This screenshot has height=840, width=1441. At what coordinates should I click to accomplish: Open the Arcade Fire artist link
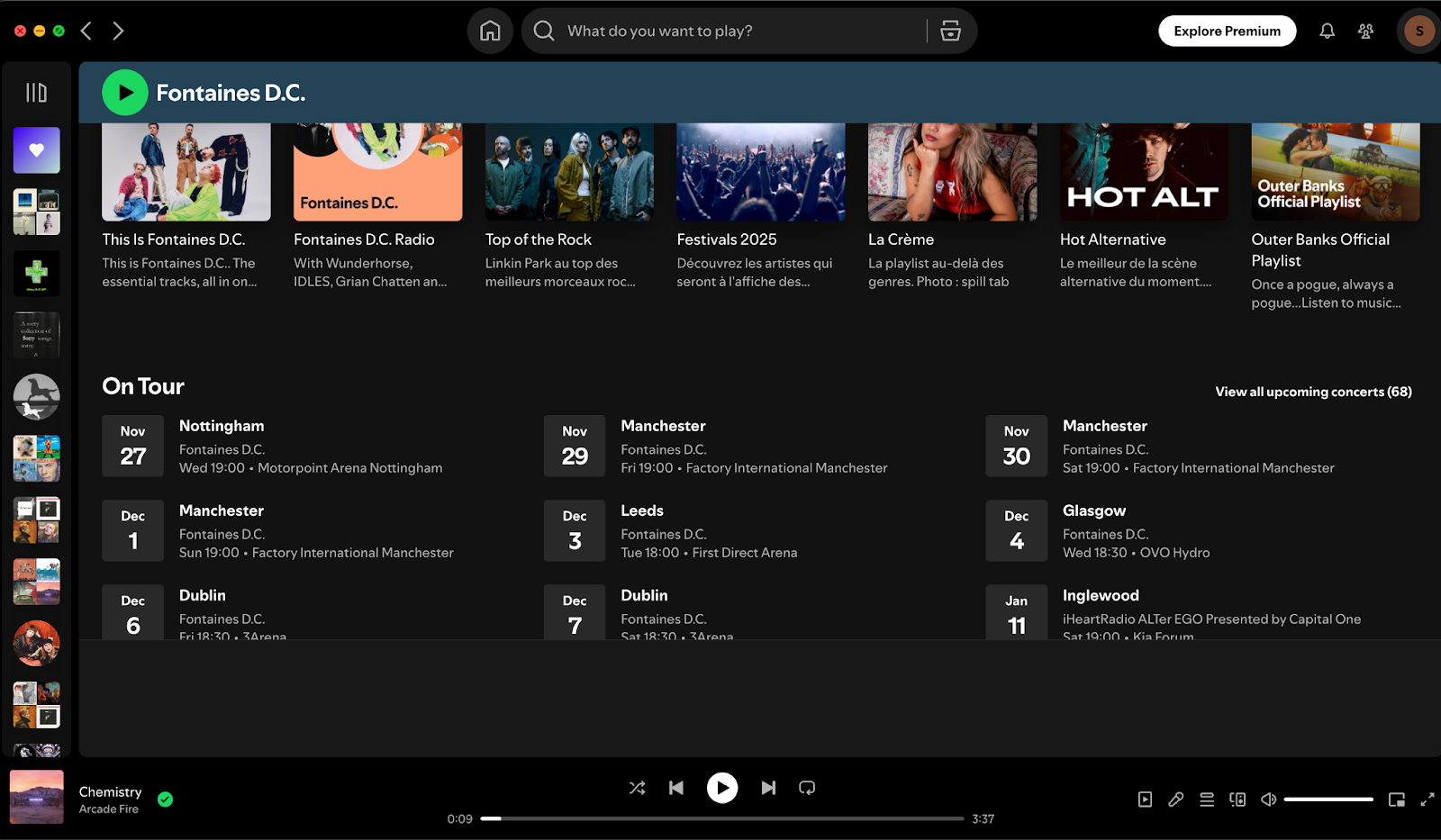(109, 809)
